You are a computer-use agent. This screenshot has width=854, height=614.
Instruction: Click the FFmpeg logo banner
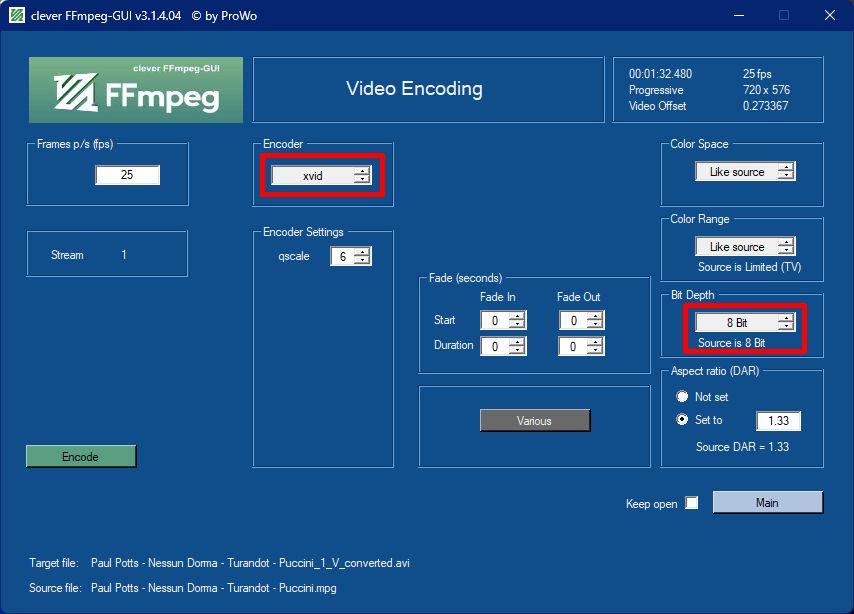(136, 90)
